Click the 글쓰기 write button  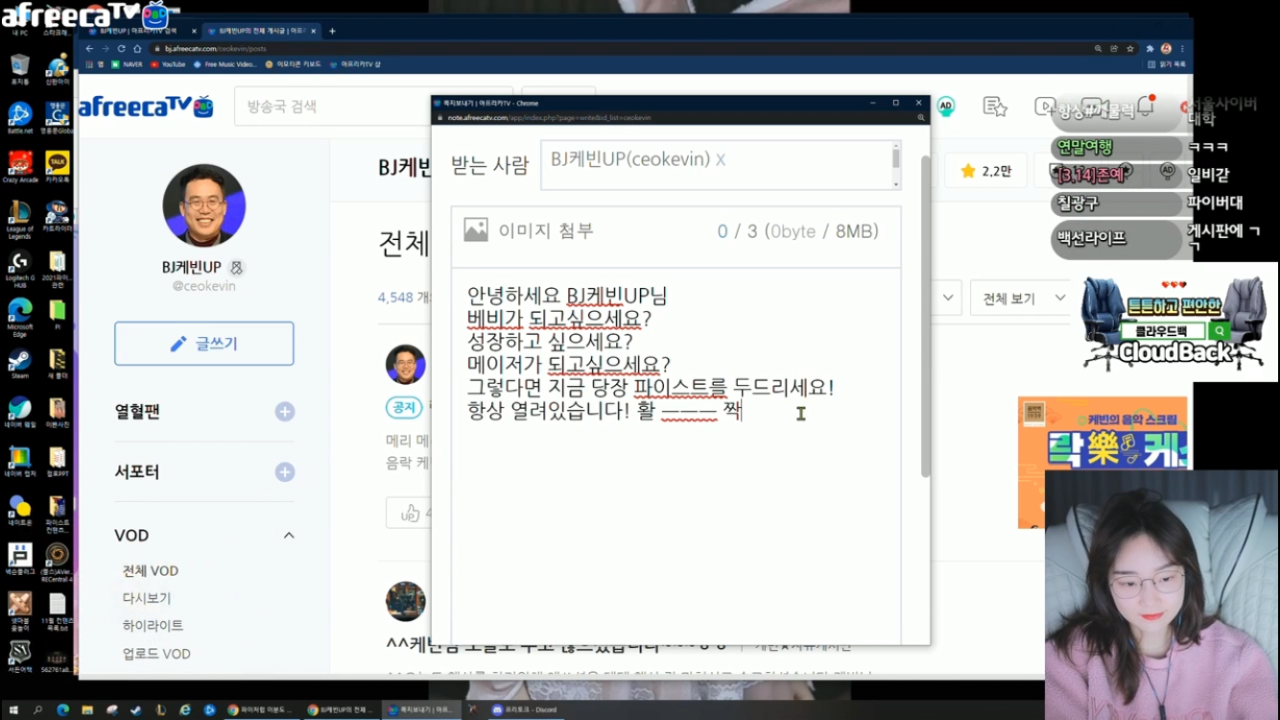204,344
